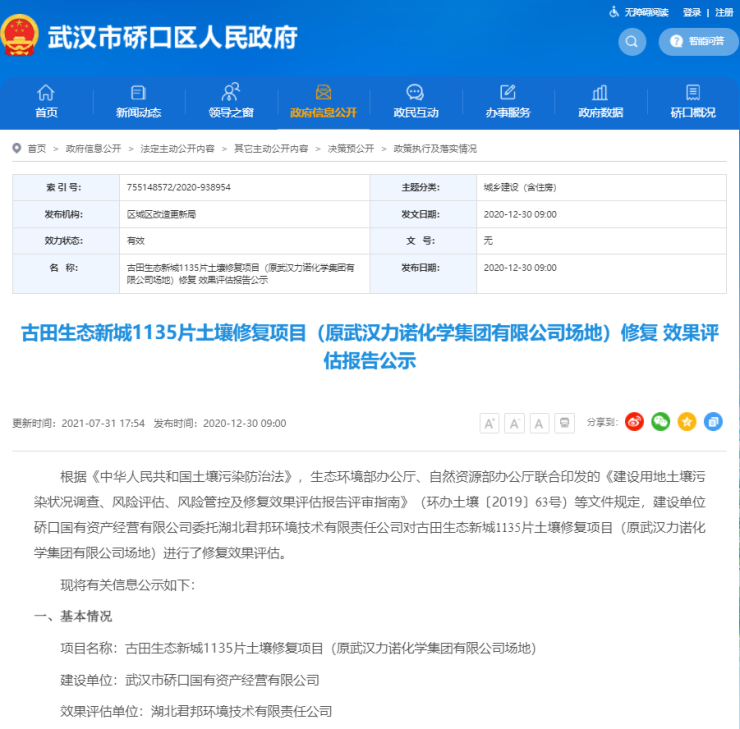Click breadcrumb link 决策预公开
The image size is (740, 729).
351,149
